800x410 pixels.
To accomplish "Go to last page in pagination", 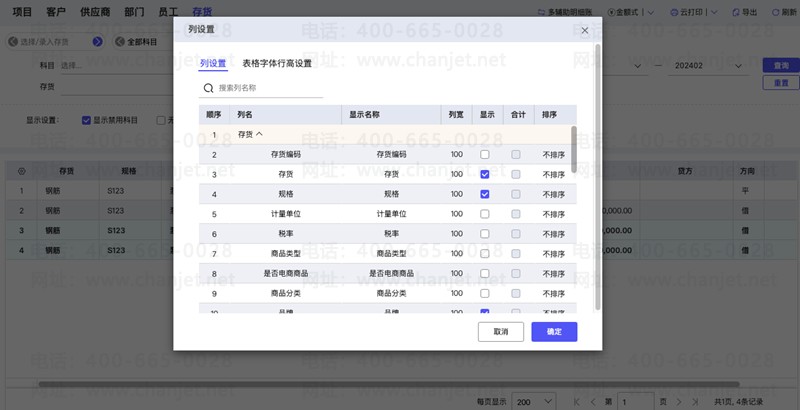I will click(x=695, y=402).
